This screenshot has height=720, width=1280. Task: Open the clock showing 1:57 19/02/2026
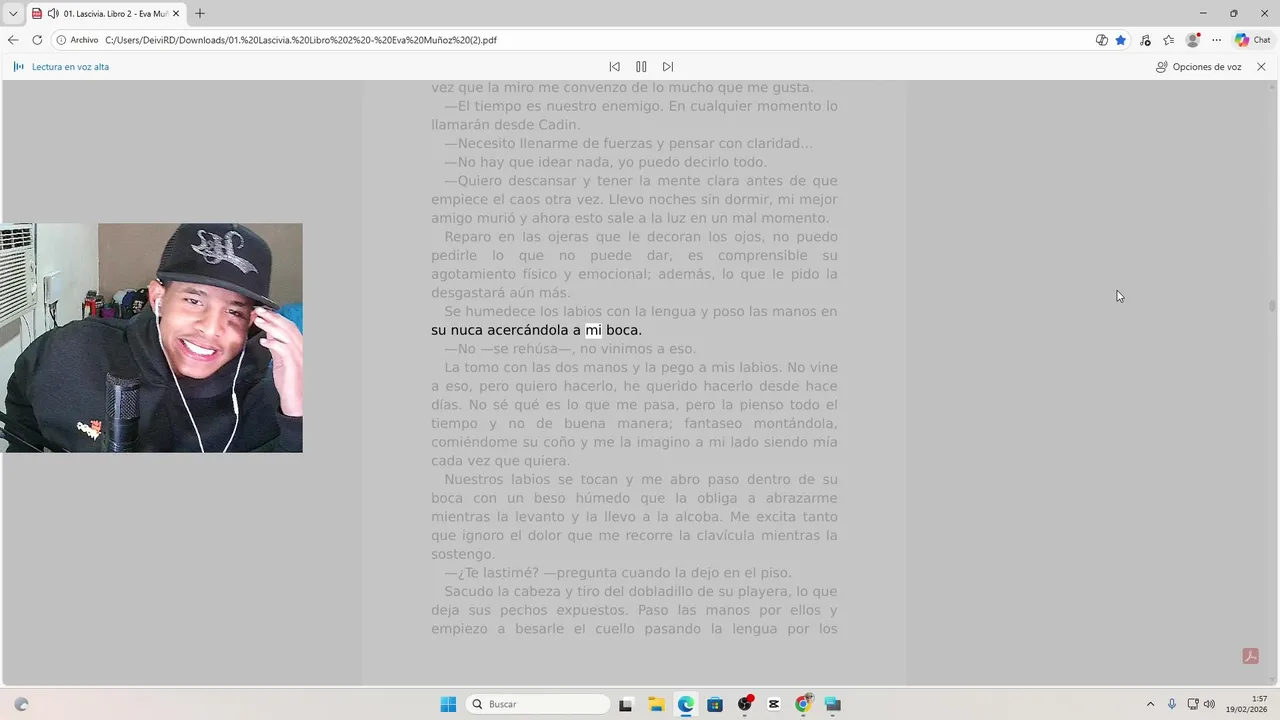pyautogui.click(x=1247, y=704)
